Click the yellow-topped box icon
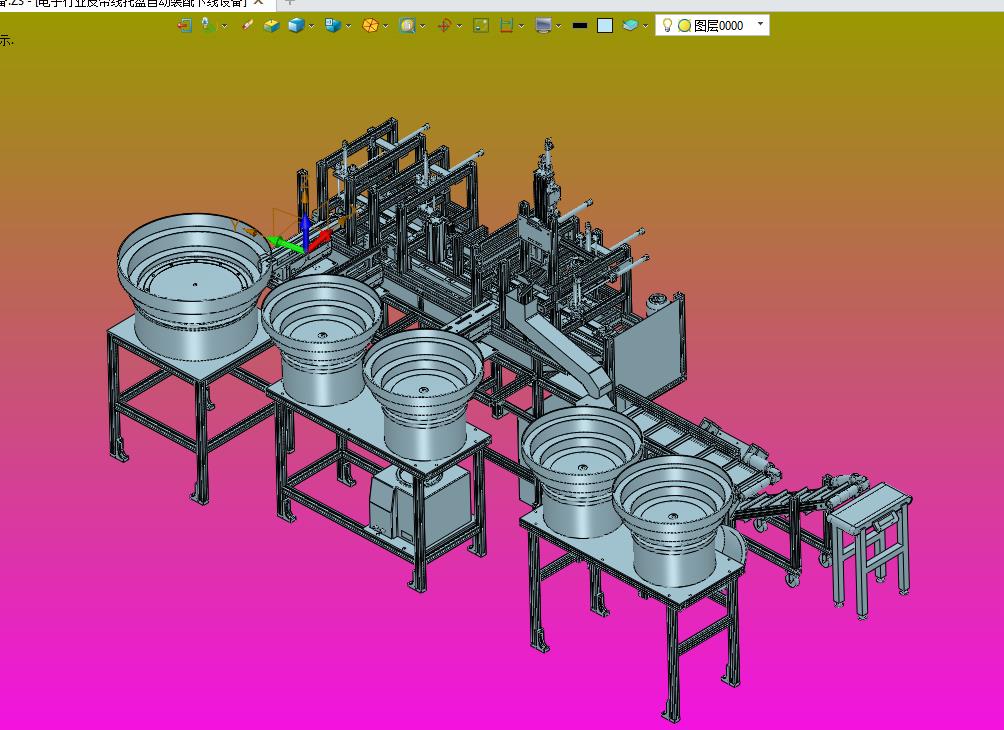This screenshot has width=1004, height=730. (x=271, y=26)
